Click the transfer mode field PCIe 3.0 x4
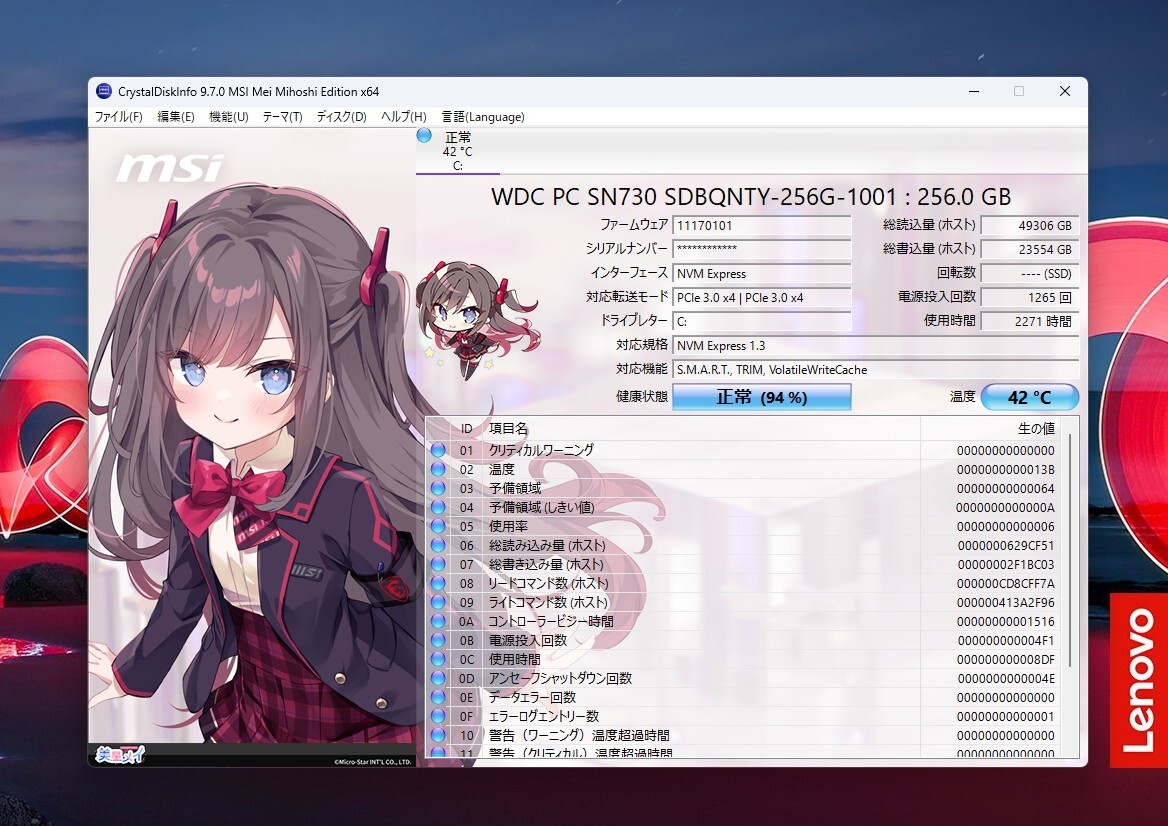Screen dimensions: 1168x826 coord(762,297)
